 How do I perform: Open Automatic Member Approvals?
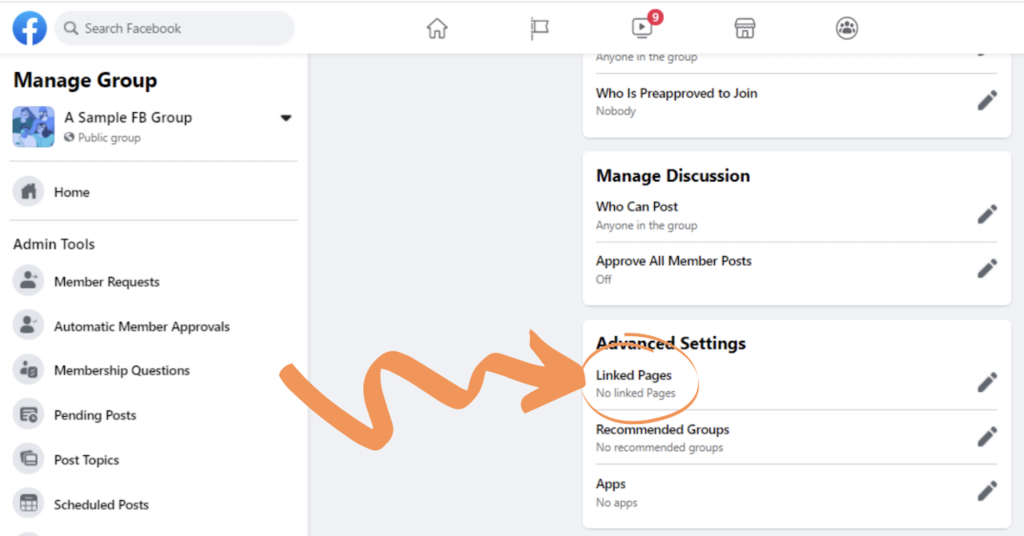[141, 326]
